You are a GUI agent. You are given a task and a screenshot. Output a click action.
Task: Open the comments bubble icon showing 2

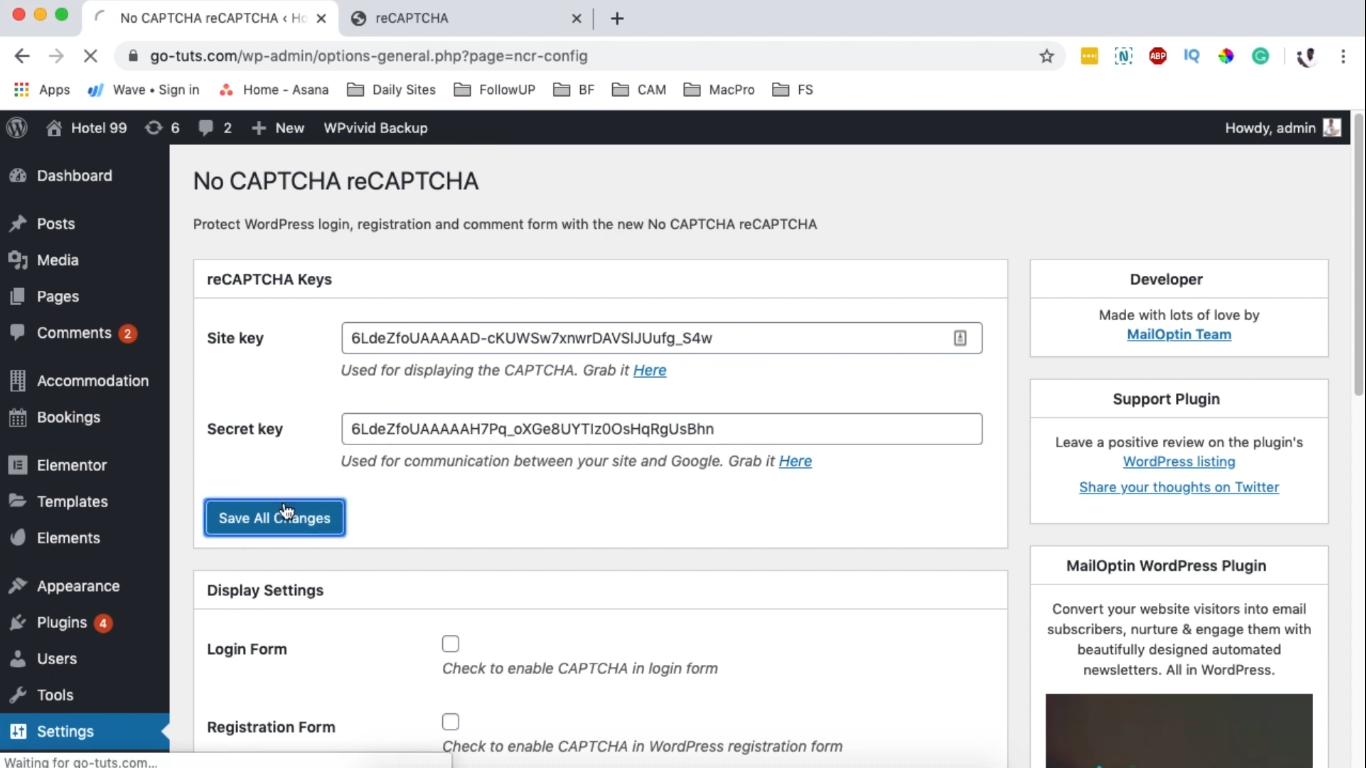[206, 128]
